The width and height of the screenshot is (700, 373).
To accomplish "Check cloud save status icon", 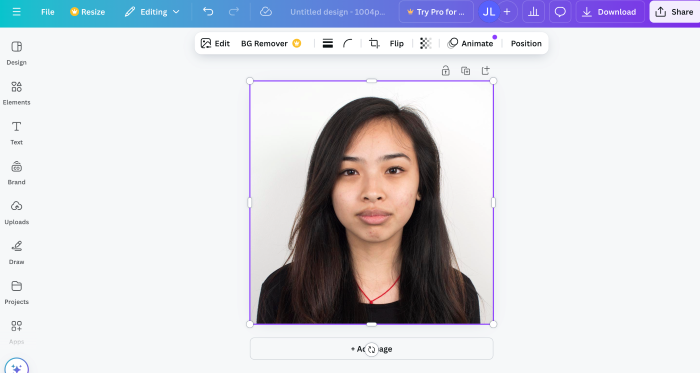I will coord(266,12).
